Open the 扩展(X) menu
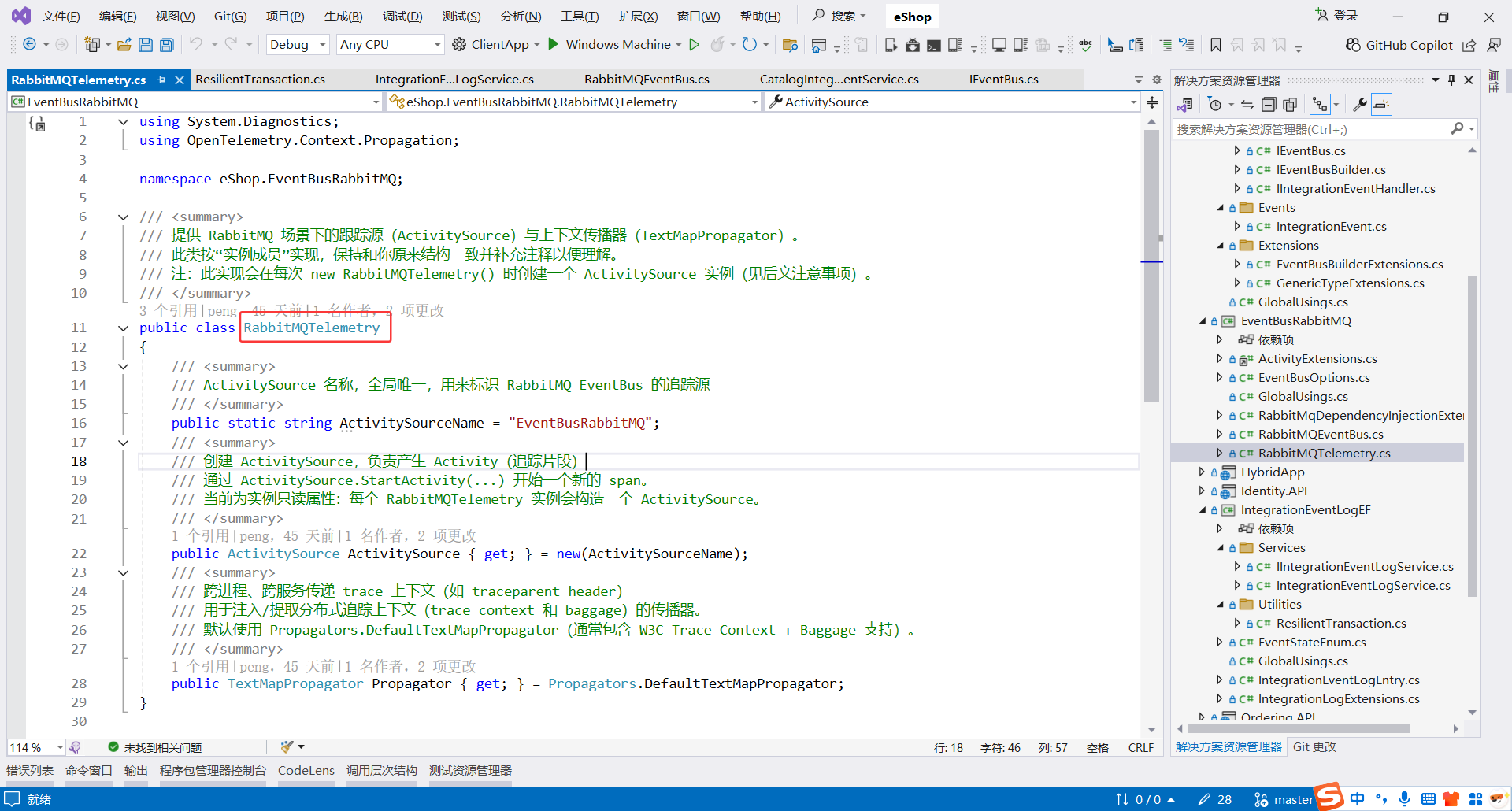 pyautogui.click(x=638, y=17)
